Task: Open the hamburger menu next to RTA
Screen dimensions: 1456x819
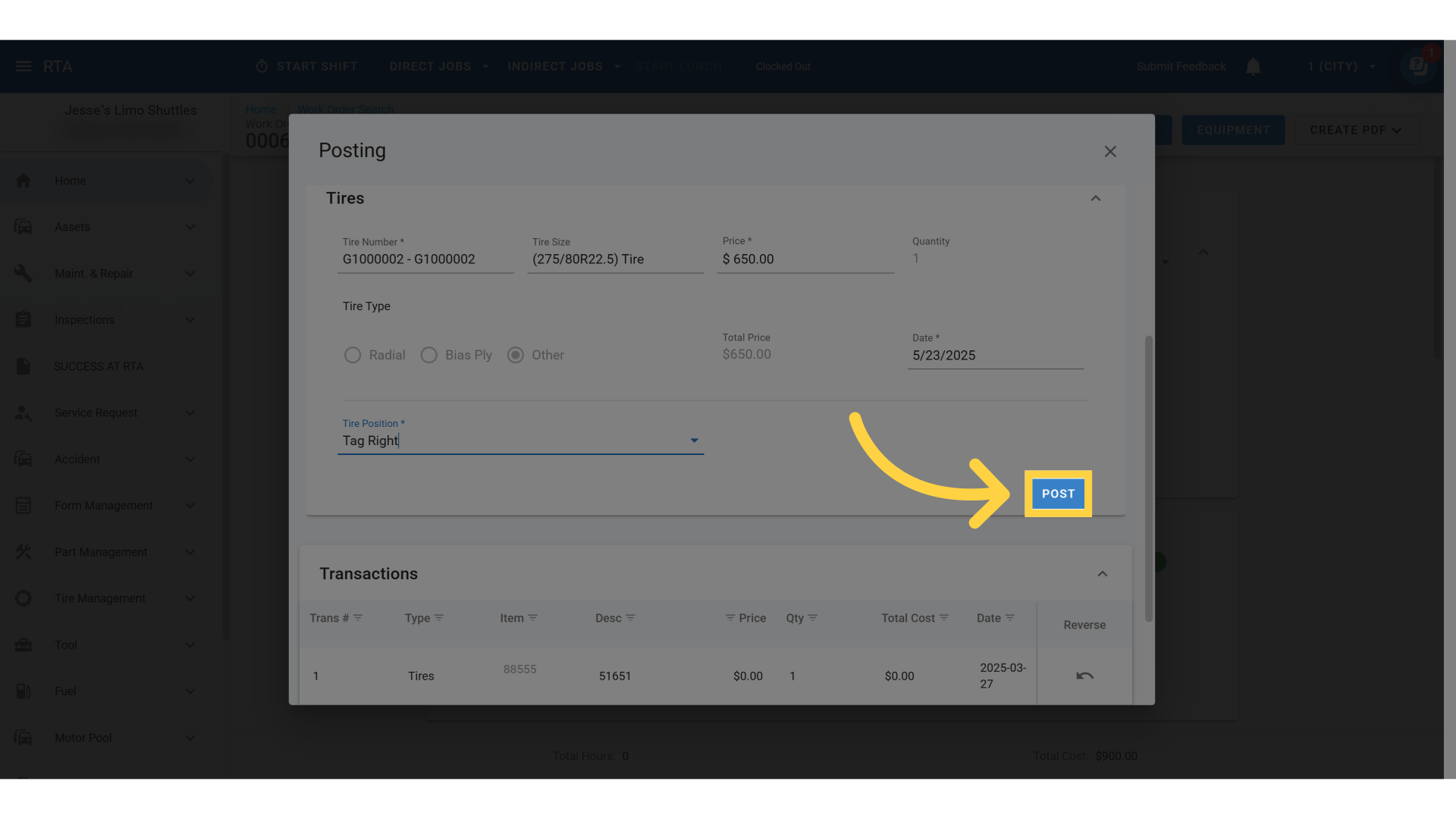Action: coord(24,67)
